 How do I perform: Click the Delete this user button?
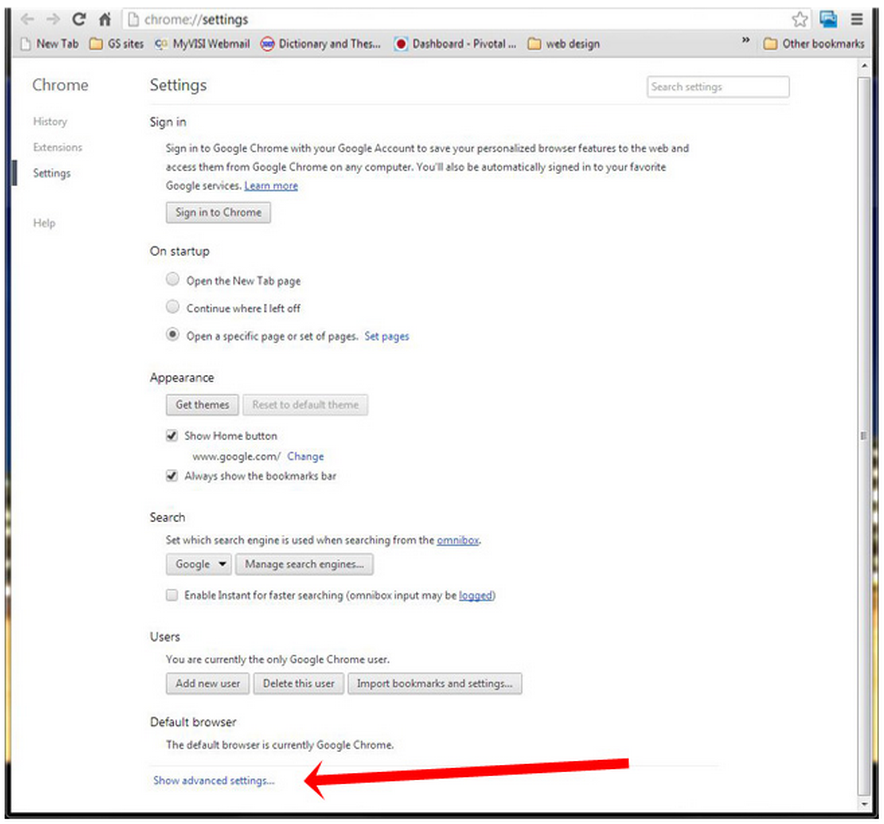[298, 684]
